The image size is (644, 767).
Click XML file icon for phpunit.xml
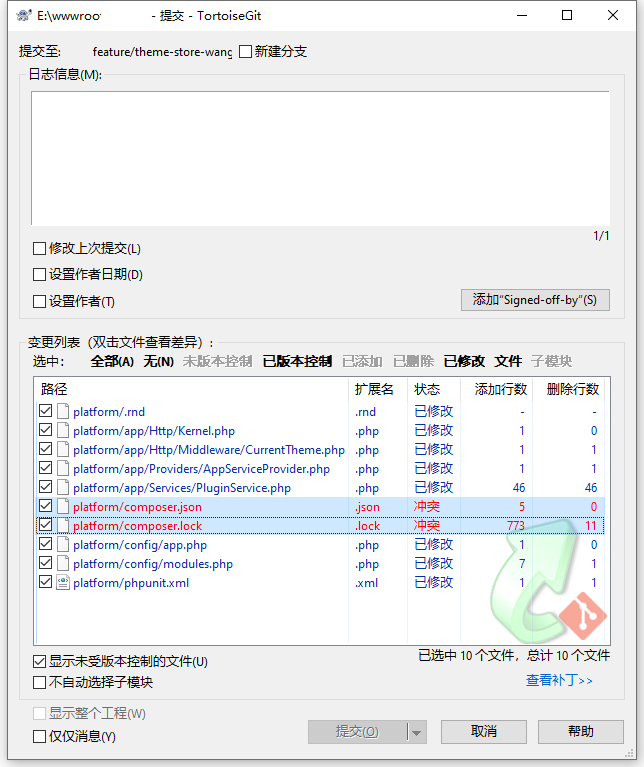pos(63,583)
